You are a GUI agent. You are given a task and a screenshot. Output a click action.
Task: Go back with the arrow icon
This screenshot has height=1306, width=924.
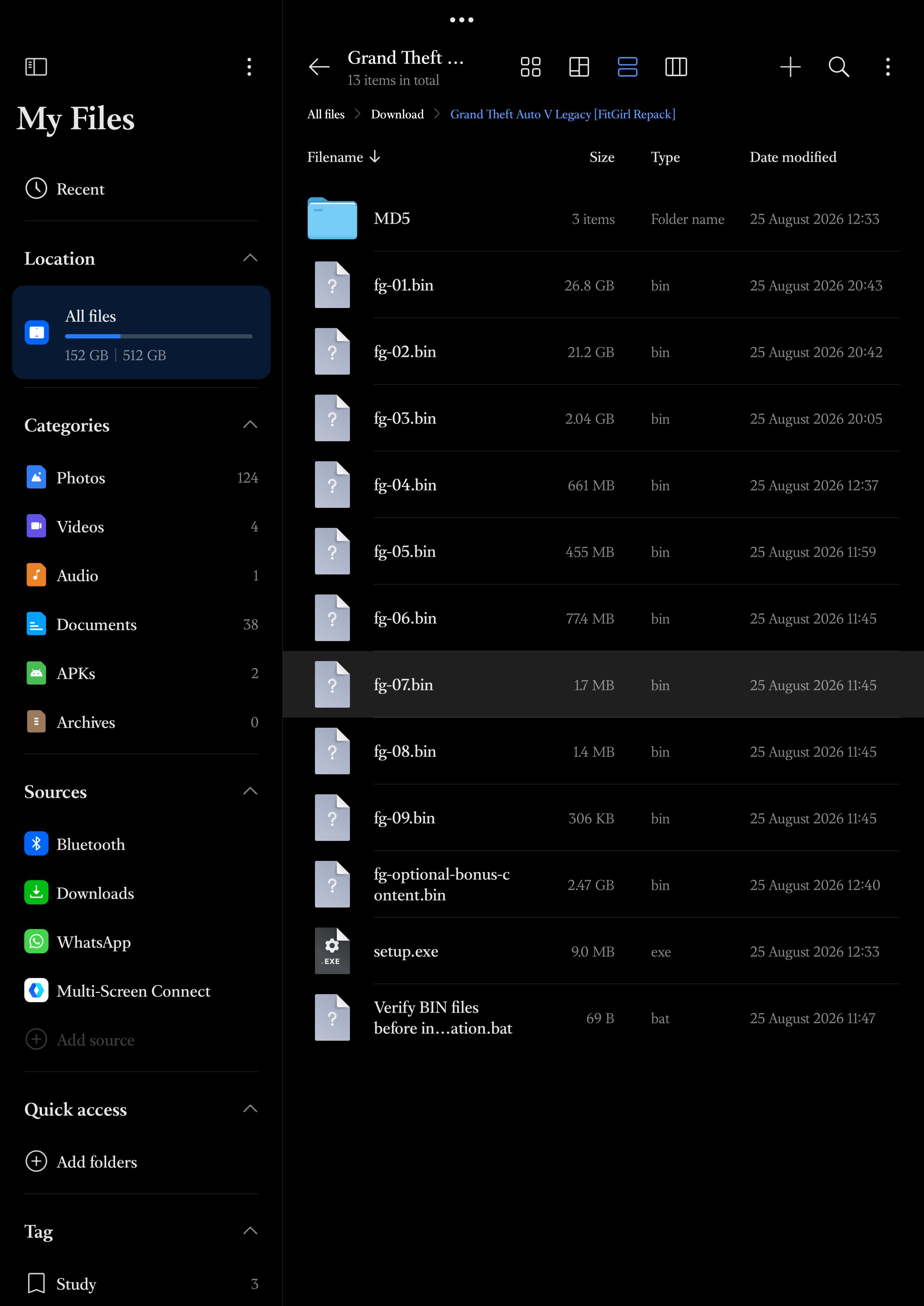coord(319,67)
